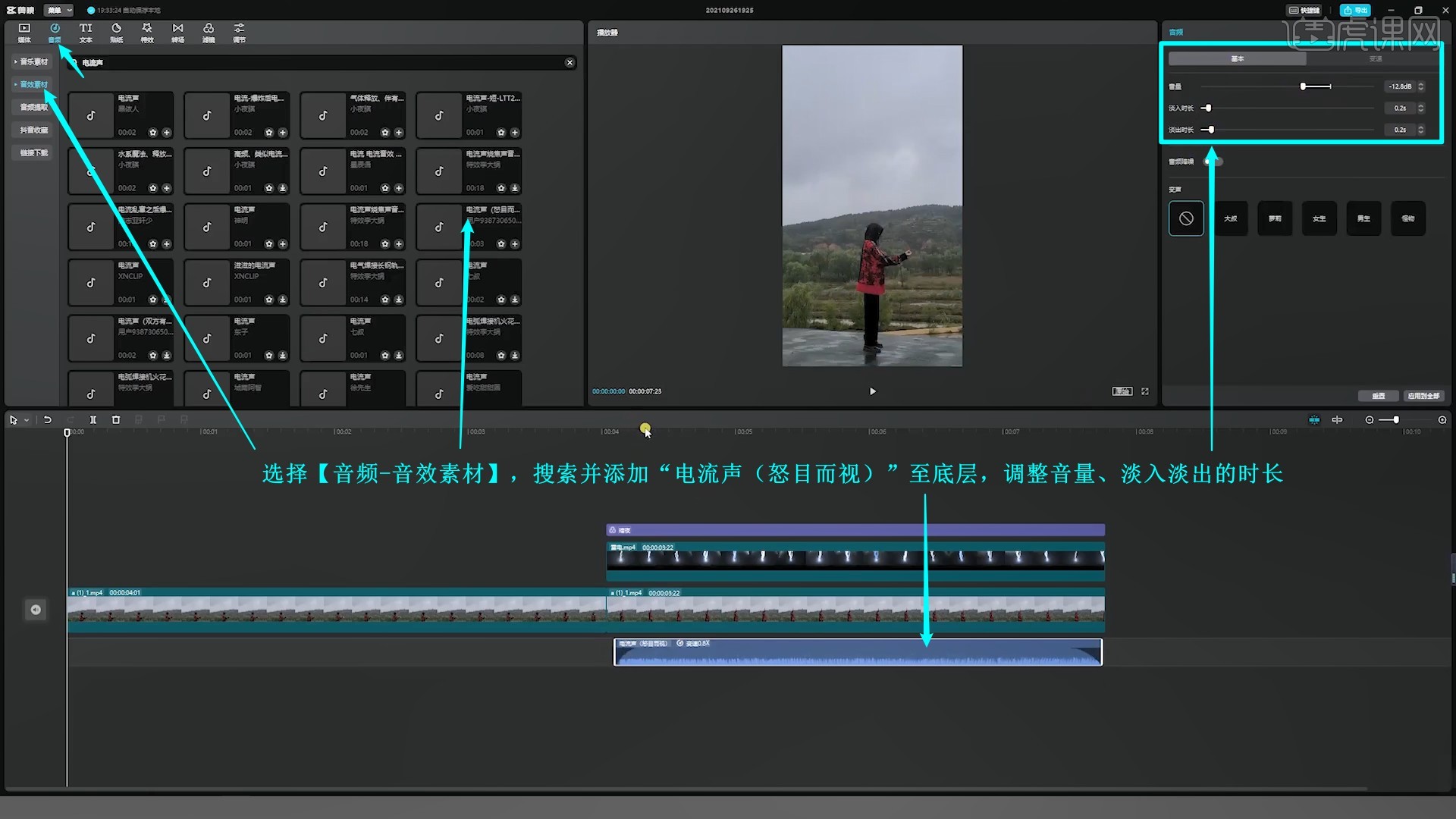Click the 应用到全部 button
The image size is (1456, 819).
[1423, 396]
